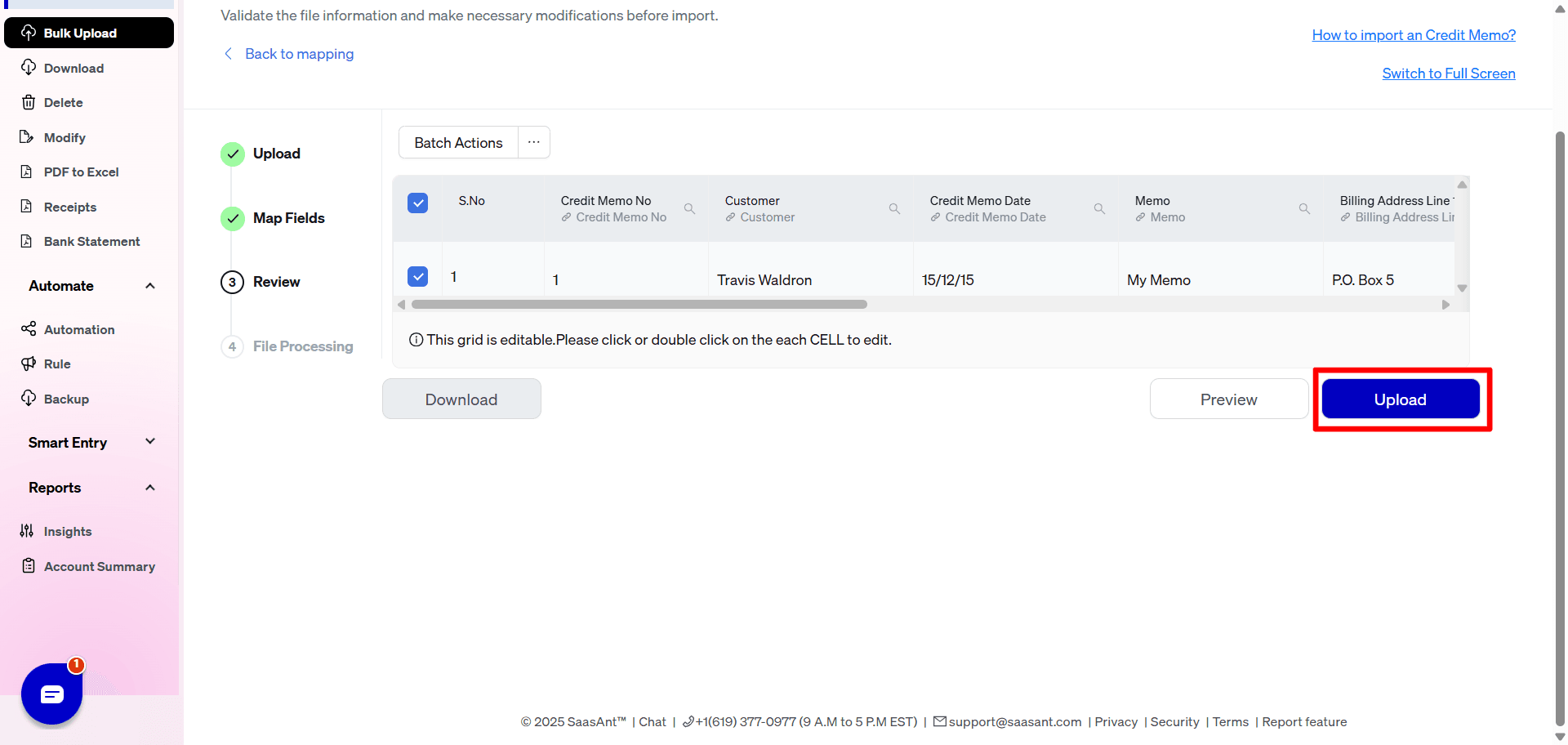Collapse the Reports section chevron

tap(150, 488)
